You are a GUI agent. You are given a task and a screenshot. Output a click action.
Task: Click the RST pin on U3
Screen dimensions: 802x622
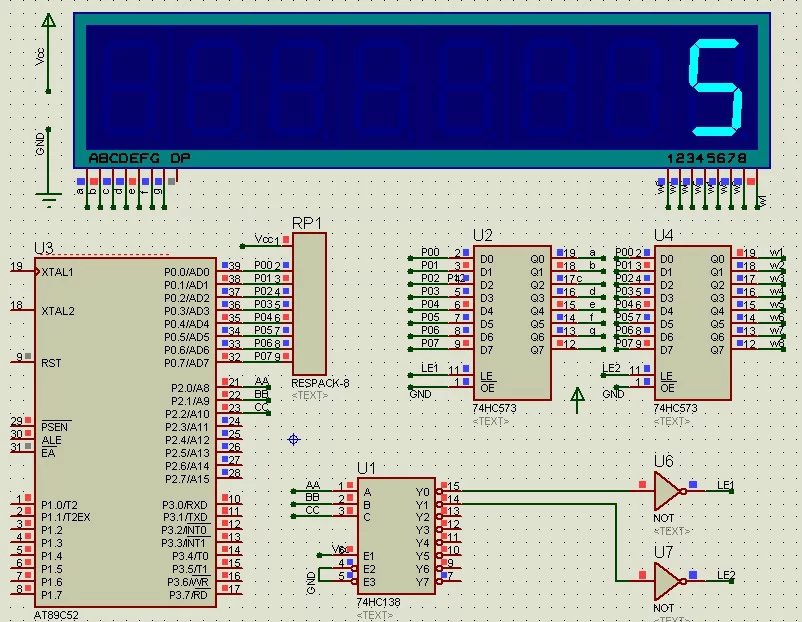pos(51,363)
